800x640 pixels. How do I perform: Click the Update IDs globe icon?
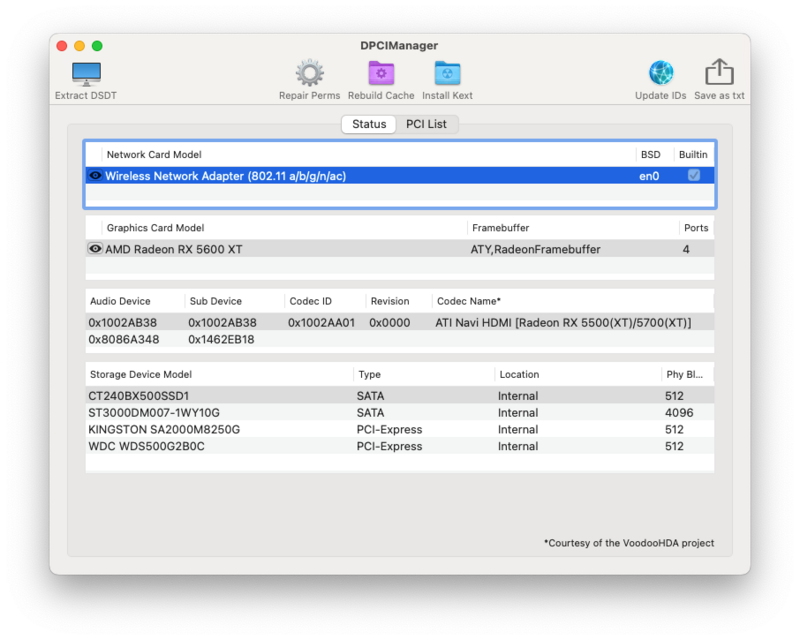pyautogui.click(x=661, y=73)
